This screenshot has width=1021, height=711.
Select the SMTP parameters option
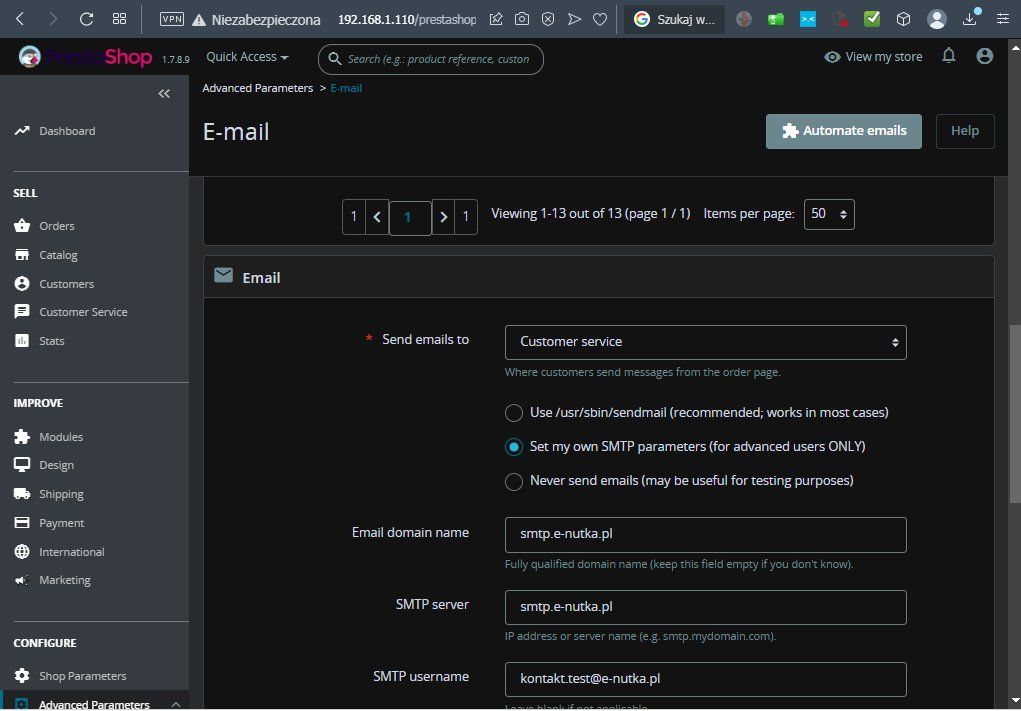pyautogui.click(x=514, y=447)
